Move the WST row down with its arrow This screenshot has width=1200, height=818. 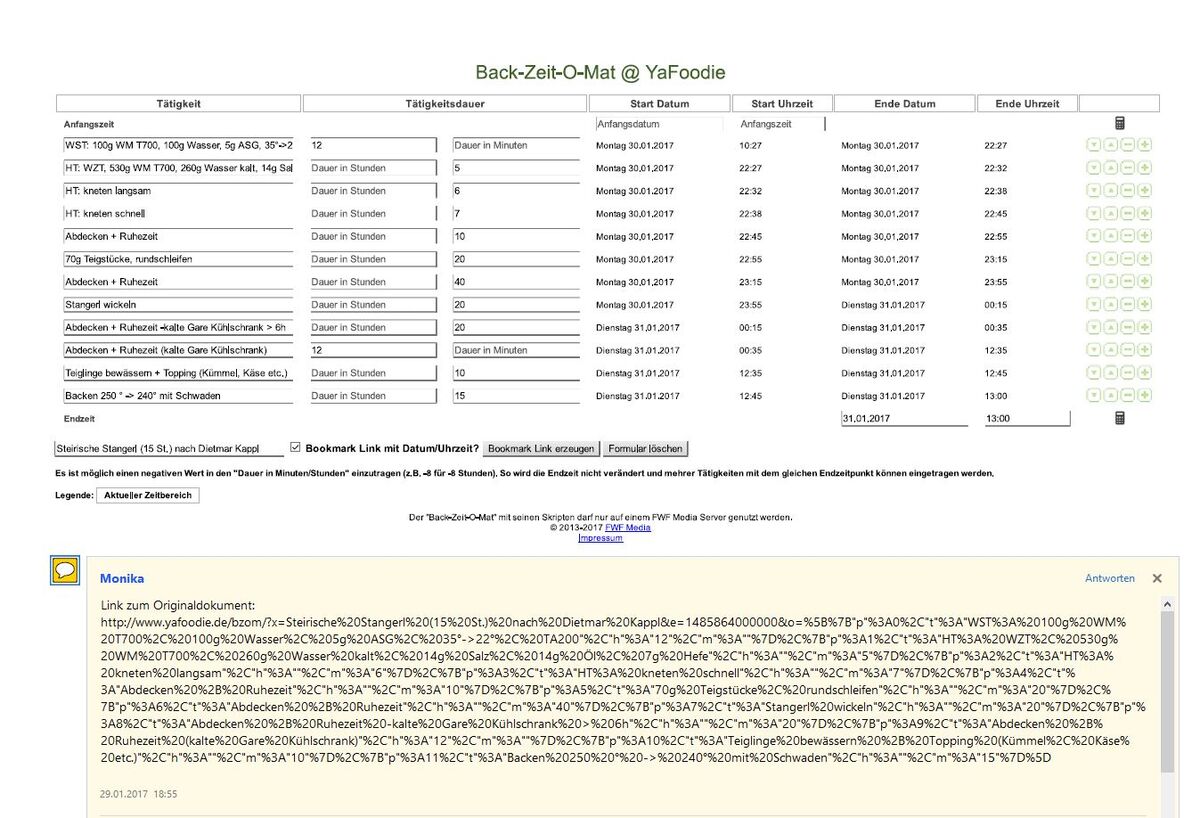pos(1093,145)
